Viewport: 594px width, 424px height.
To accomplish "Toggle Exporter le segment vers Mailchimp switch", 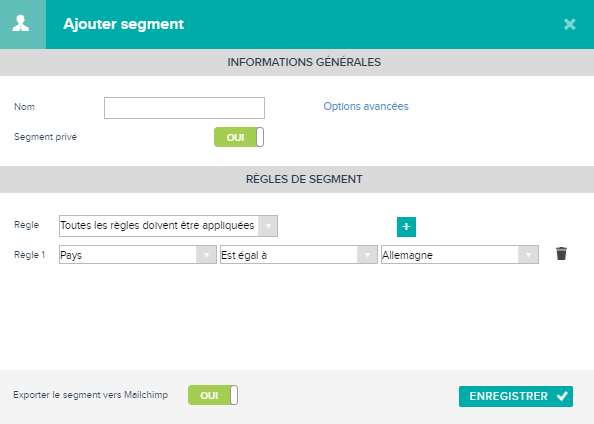I will 213,395.
